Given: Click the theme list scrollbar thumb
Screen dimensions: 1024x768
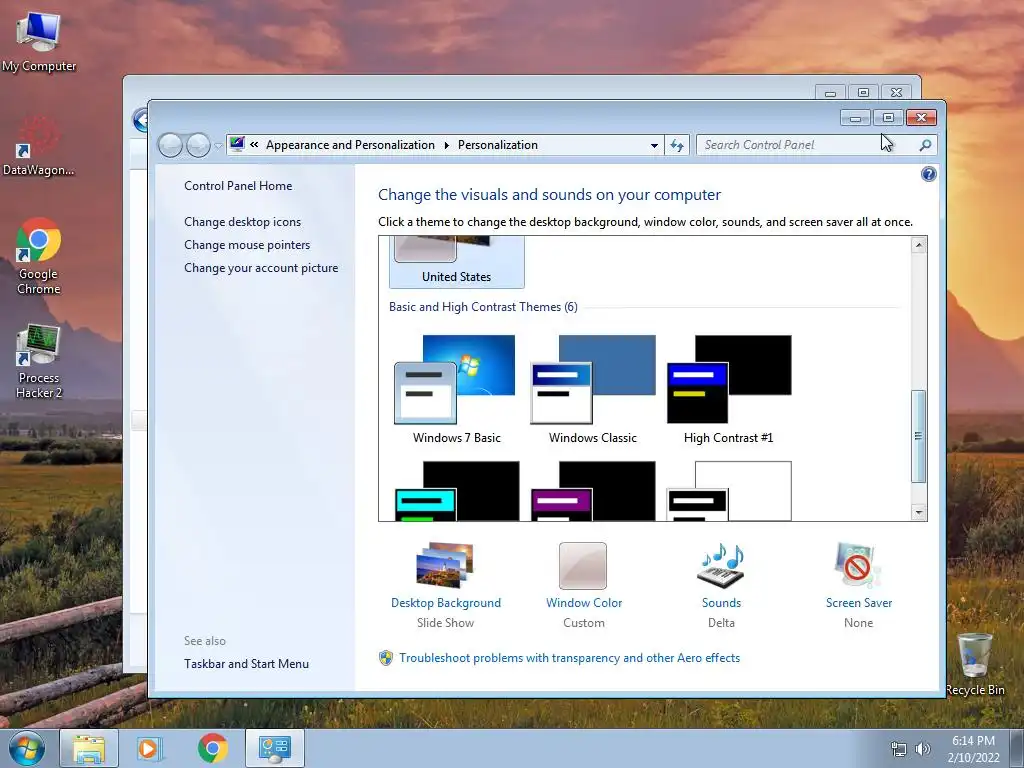Looking at the screenshot, I should pyautogui.click(x=919, y=436).
